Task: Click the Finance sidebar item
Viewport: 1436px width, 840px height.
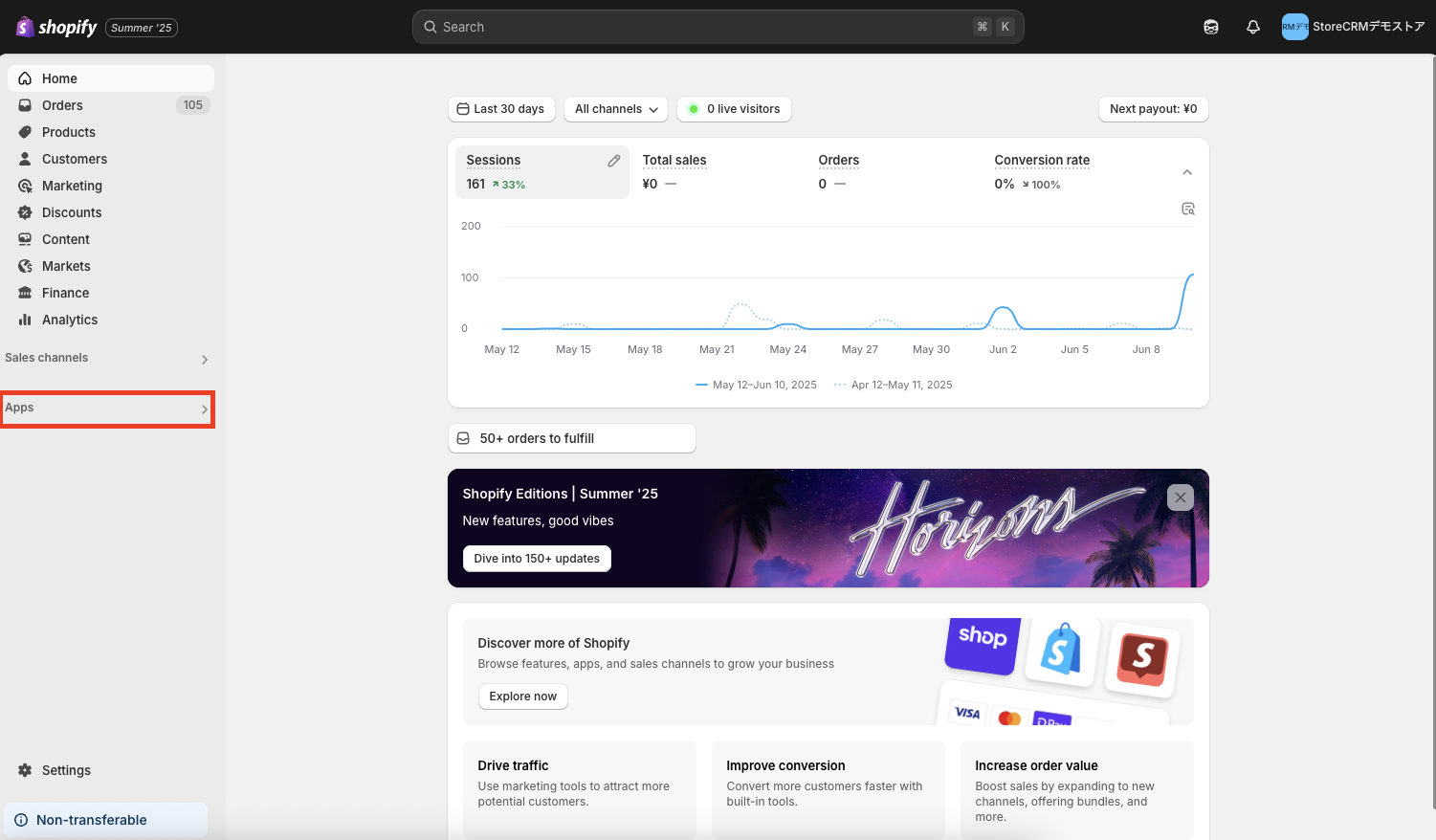Action: [111, 293]
